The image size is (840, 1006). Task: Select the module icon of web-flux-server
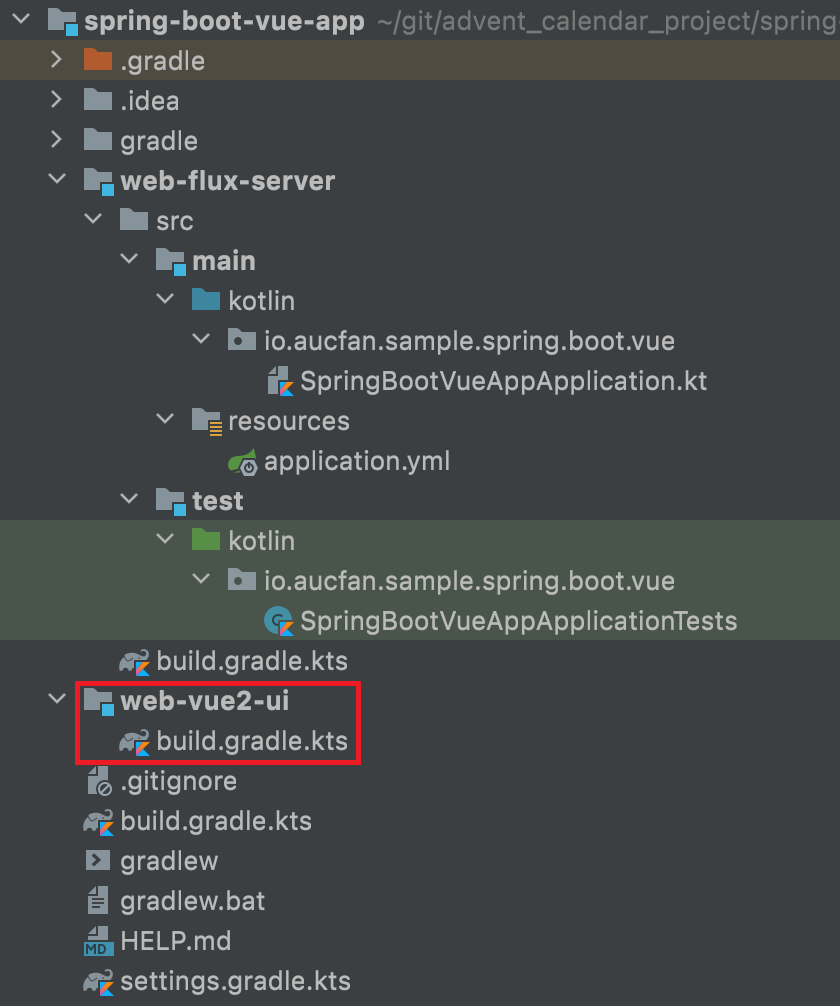coord(97,180)
